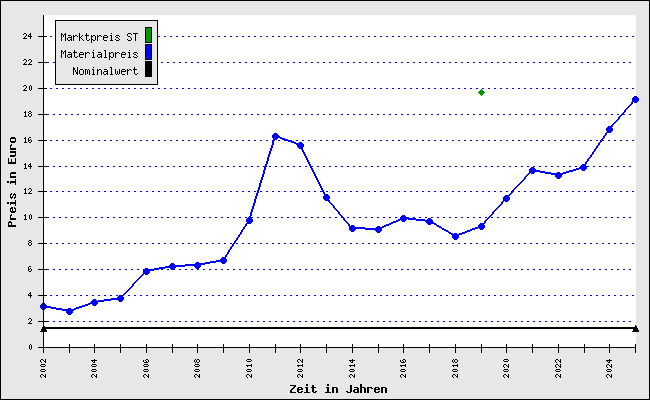Click the 2006 data point near 6 Euro

146,272
